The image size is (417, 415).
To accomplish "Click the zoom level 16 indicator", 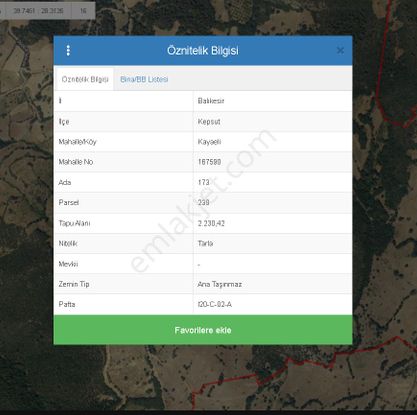I will (x=83, y=11).
